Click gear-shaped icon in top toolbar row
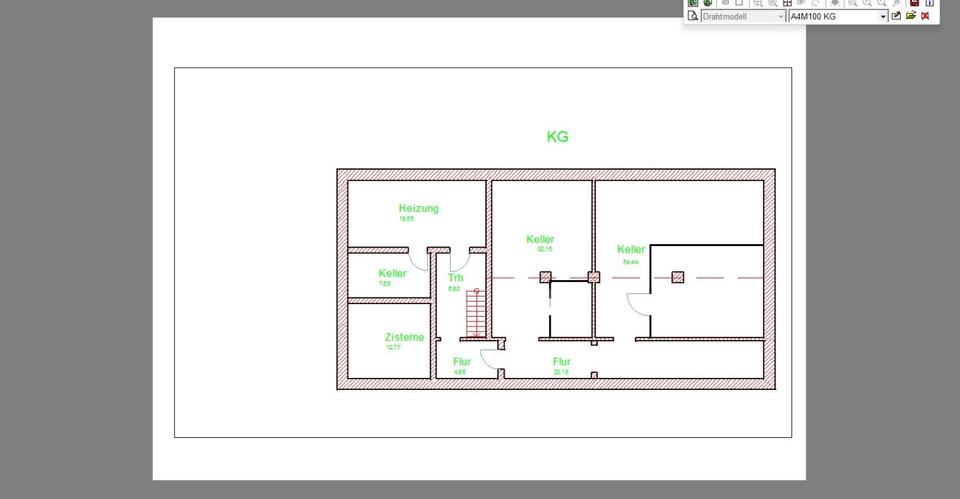 [835, 3]
